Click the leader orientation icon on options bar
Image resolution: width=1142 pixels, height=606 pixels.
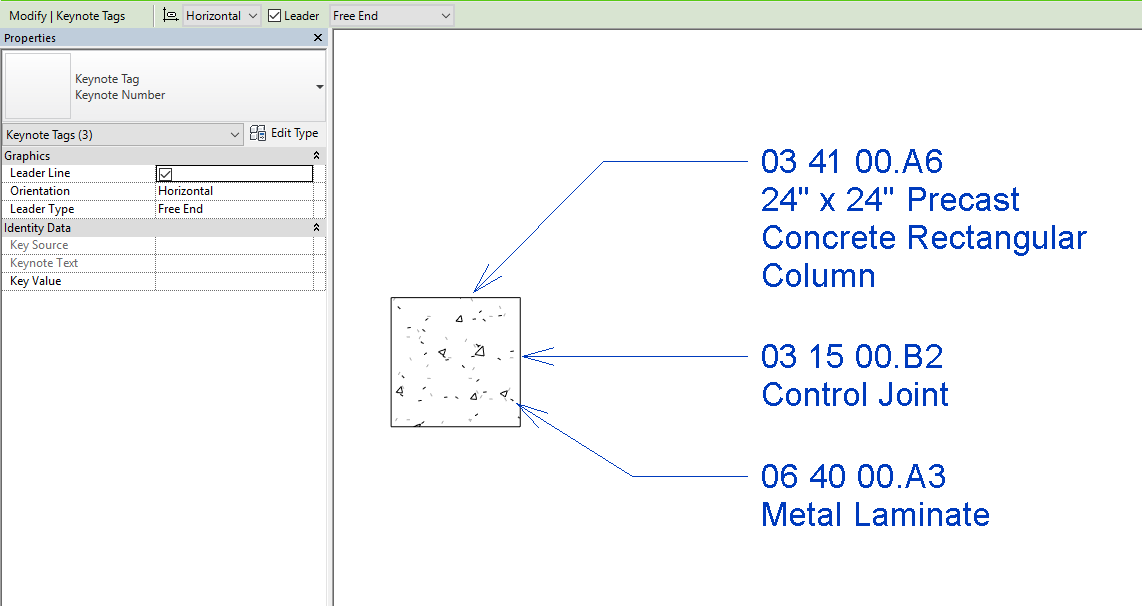[x=171, y=15]
